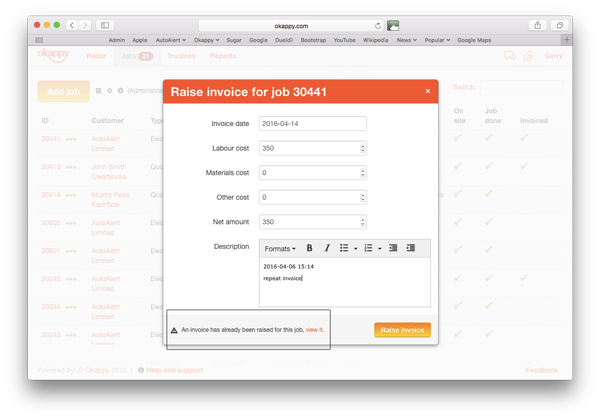Open Google Maps bookmark

click(x=474, y=40)
